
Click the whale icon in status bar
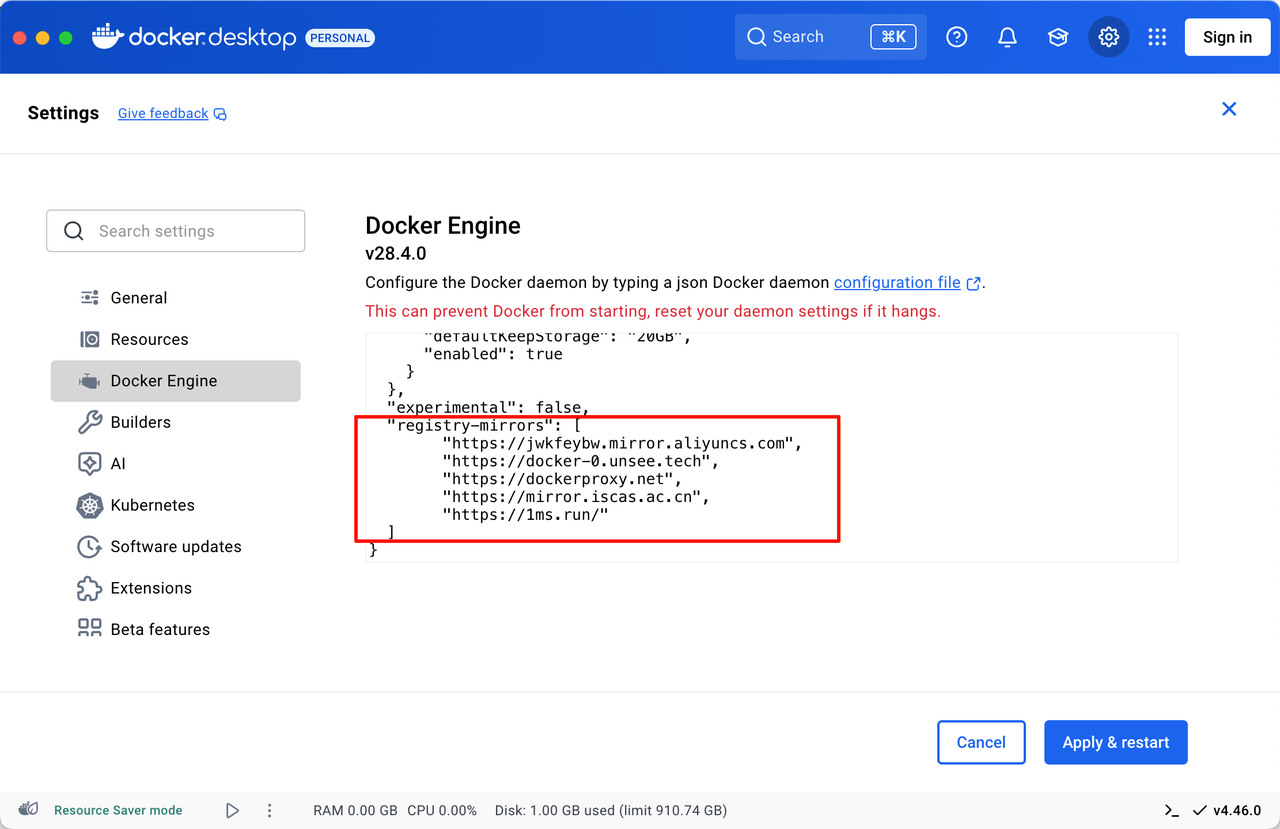29,809
